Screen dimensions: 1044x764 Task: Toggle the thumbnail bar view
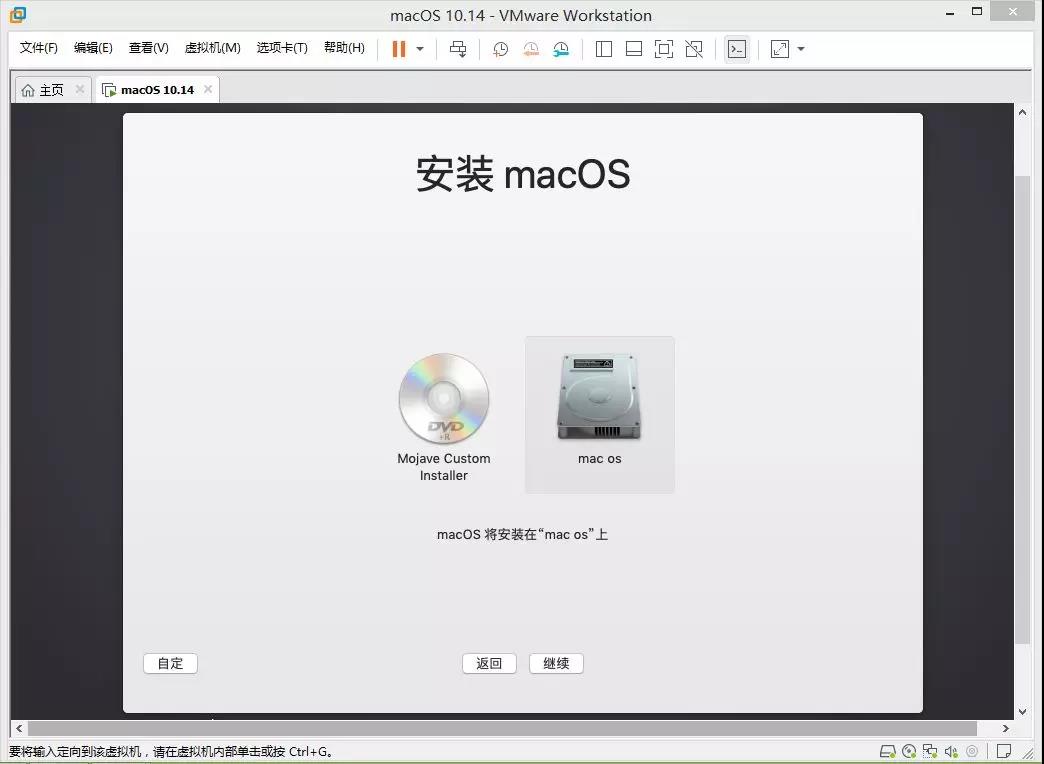pyautogui.click(x=634, y=49)
